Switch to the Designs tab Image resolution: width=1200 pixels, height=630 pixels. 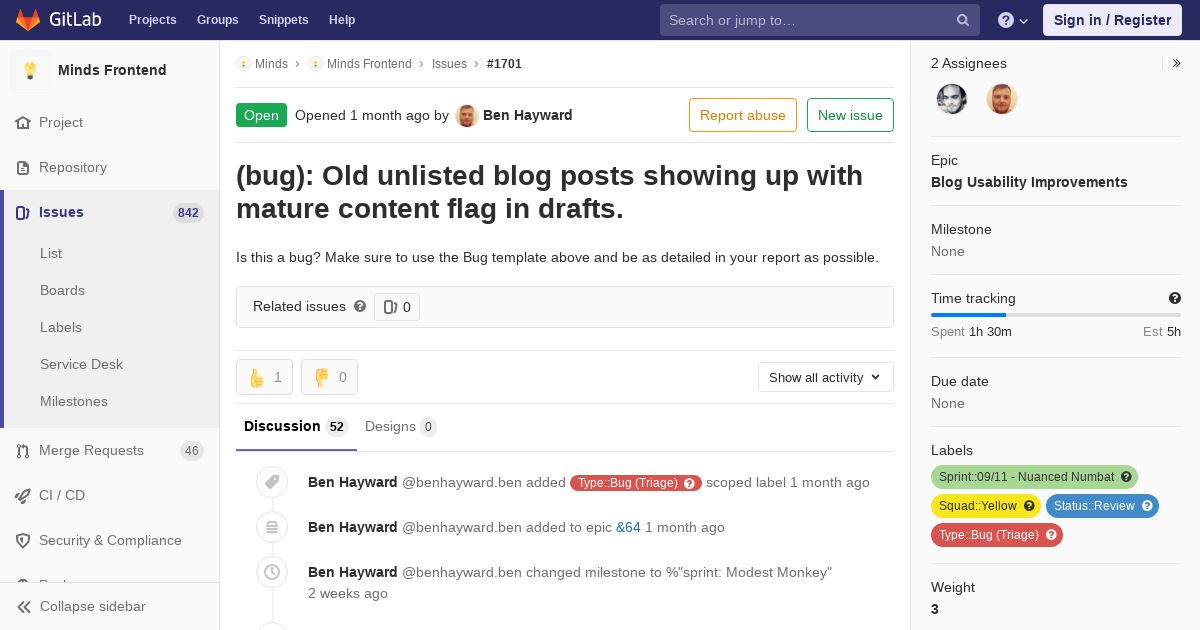(400, 427)
